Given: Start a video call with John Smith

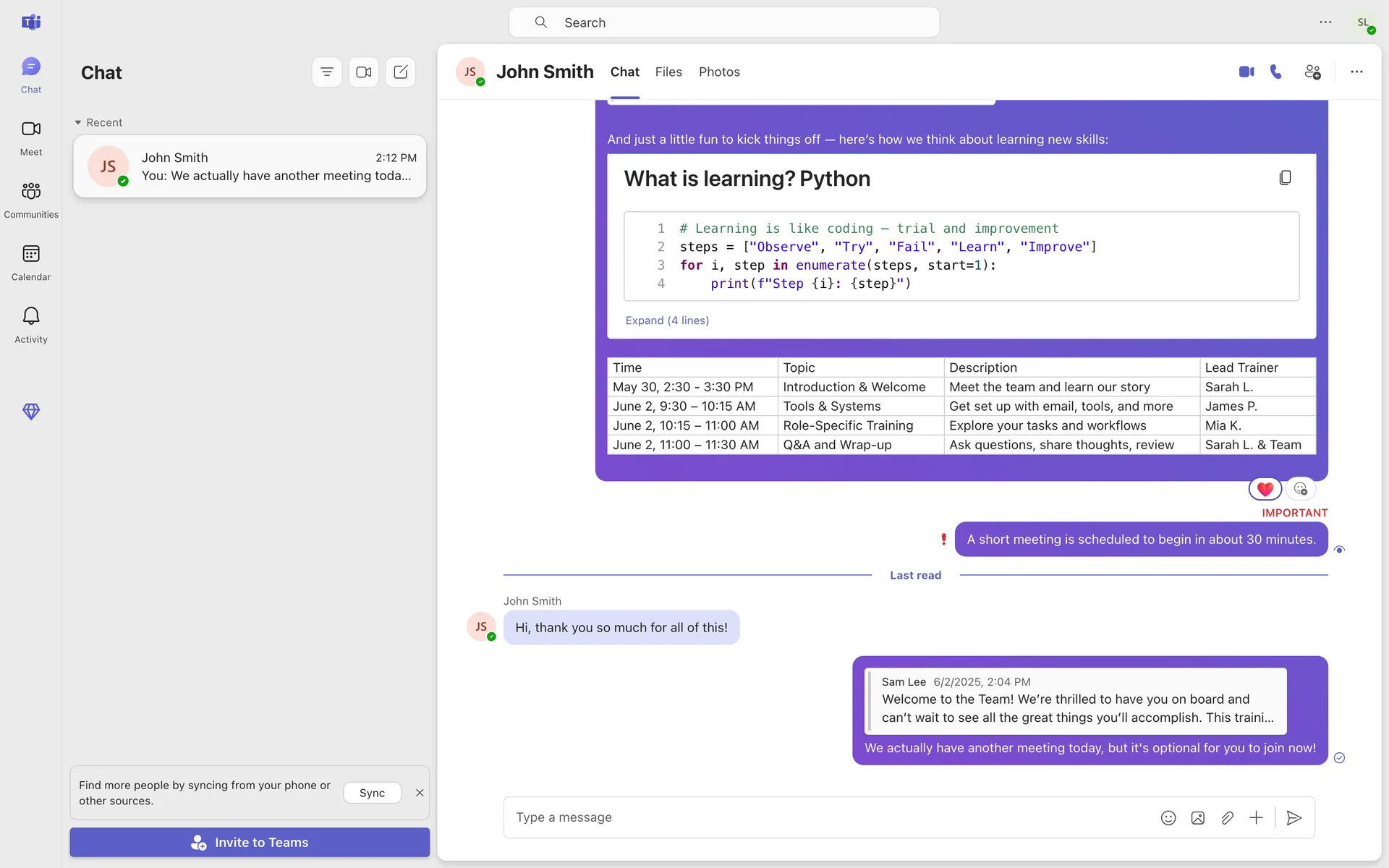Looking at the screenshot, I should [1246, 72].
